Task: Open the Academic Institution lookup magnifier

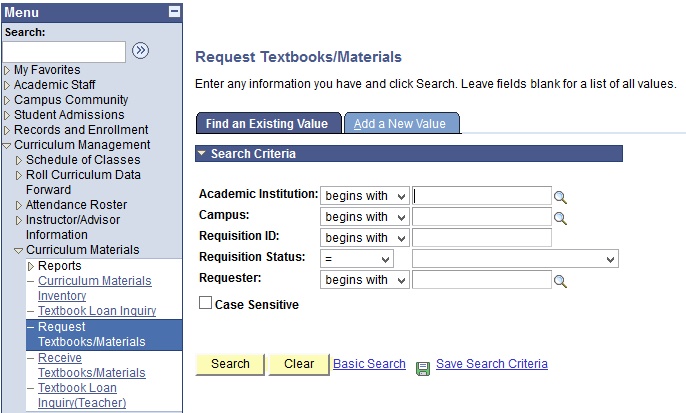Action: [560, 197]
